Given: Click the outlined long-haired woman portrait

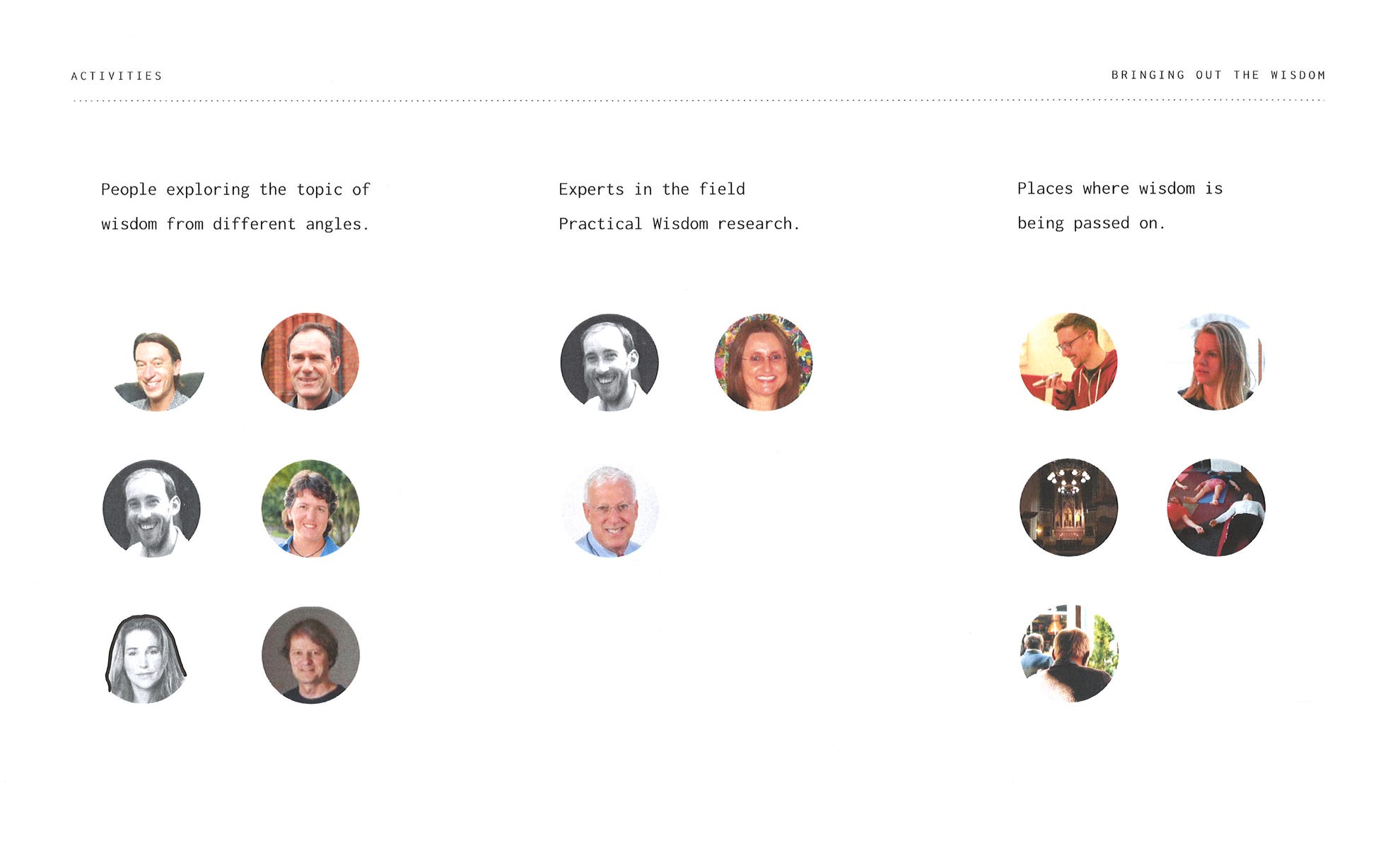Looking at the screenshot, I should tap(145, 659).
